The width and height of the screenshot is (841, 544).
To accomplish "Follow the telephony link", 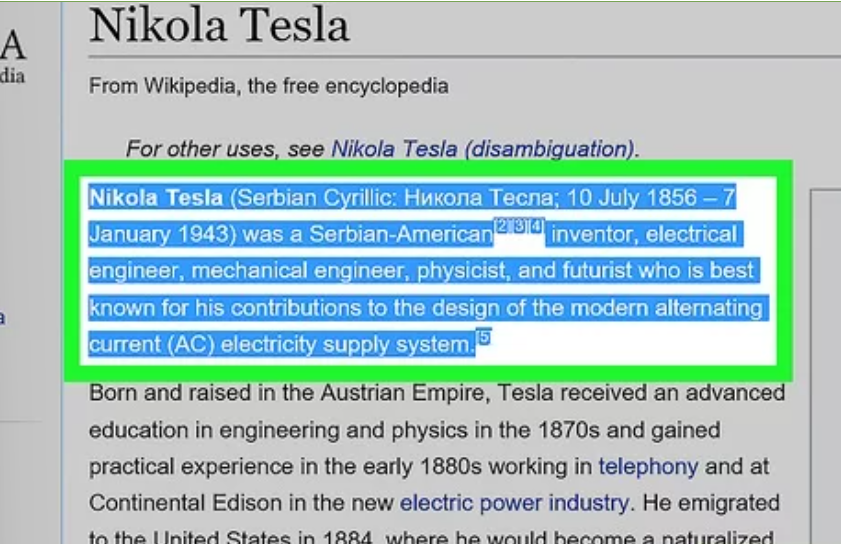I will (x=648, y=466).
